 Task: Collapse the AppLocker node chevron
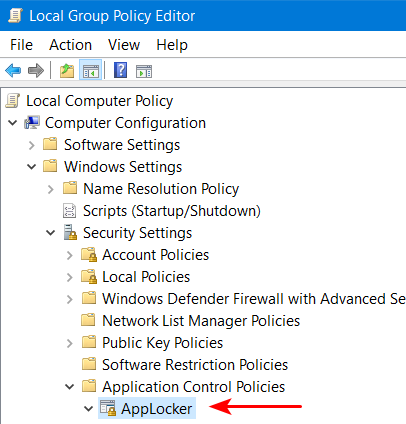pyautogui.click(x=89, y=409)
